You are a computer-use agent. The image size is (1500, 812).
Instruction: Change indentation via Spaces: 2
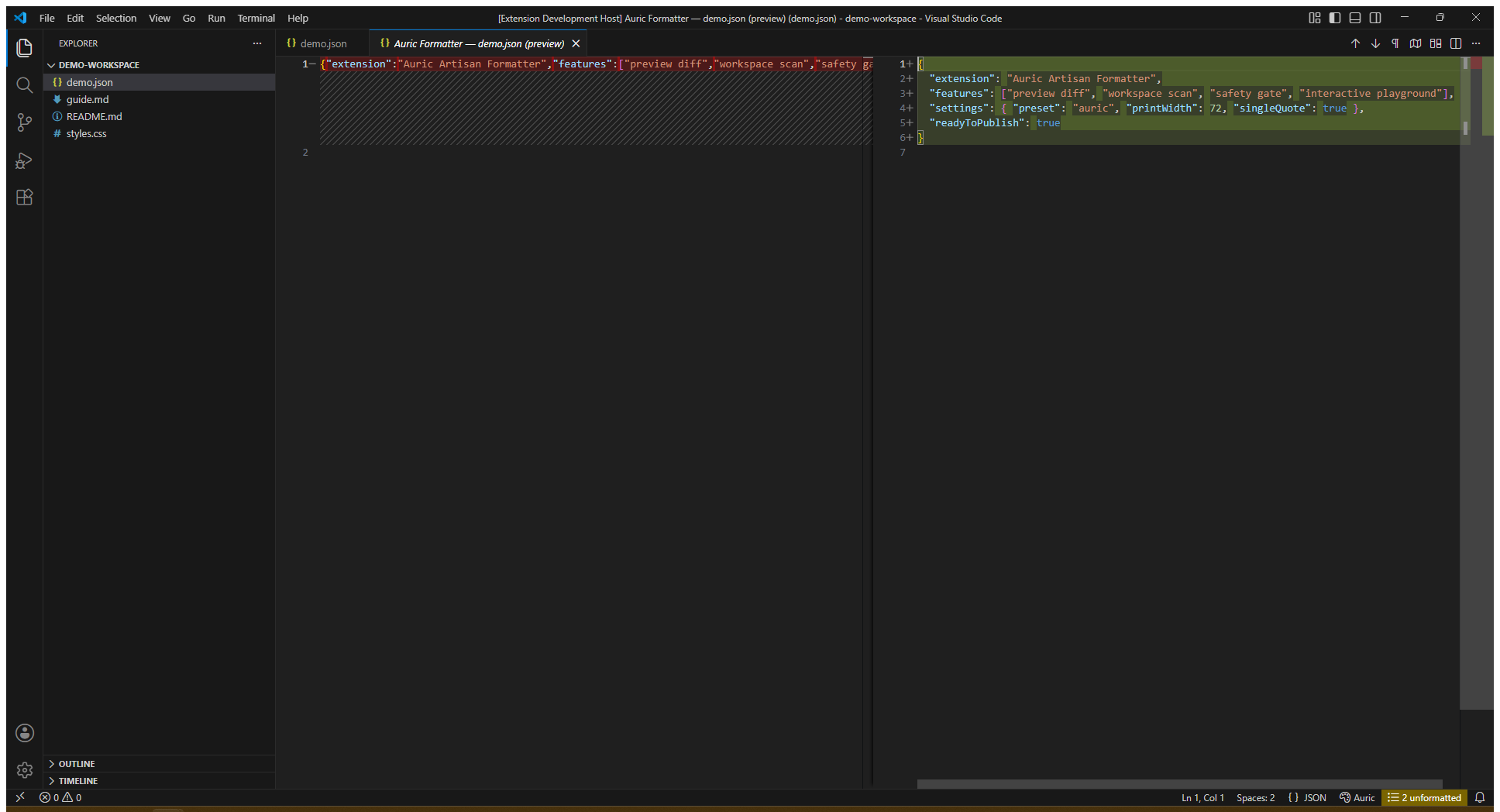coord(1255,797)
